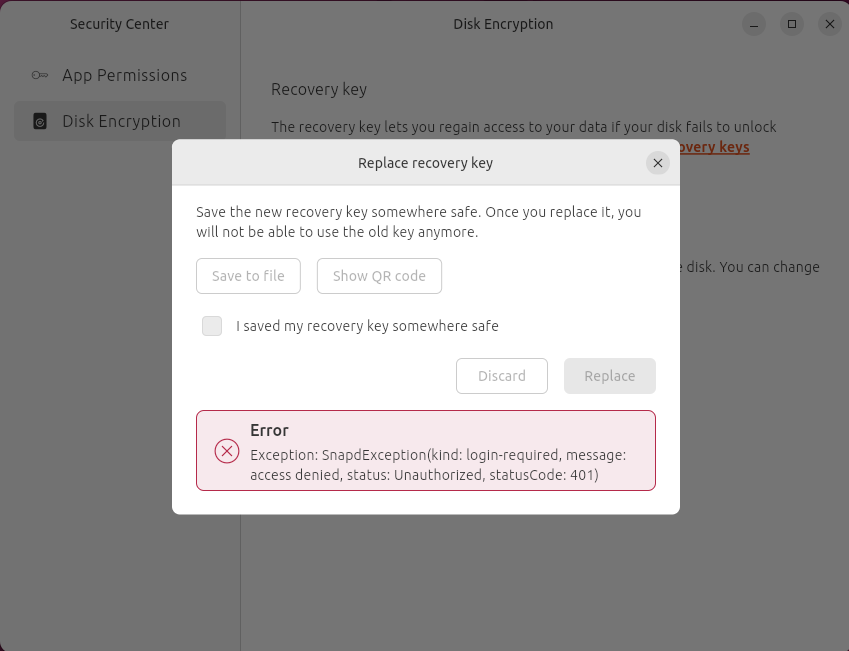Tick the saved recovery key checkbox
Image resolution: width=849 pixels, height=651 pixels.
212,326
